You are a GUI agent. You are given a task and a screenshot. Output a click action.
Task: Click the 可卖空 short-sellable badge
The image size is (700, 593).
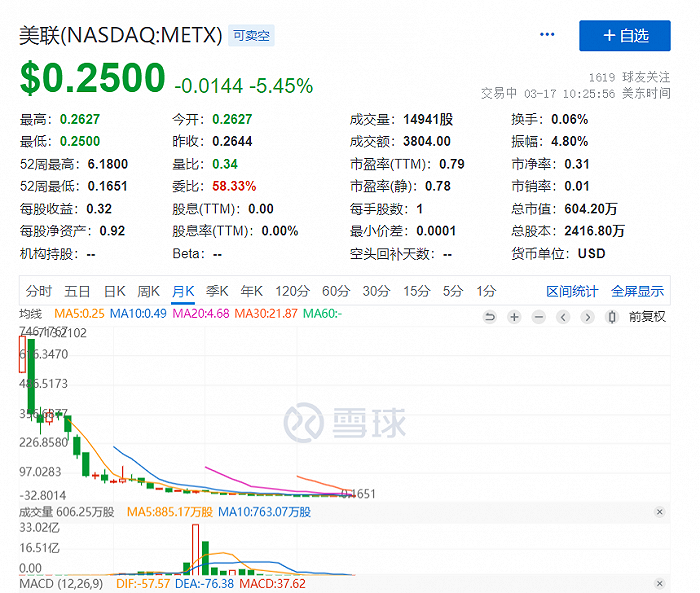251,35
